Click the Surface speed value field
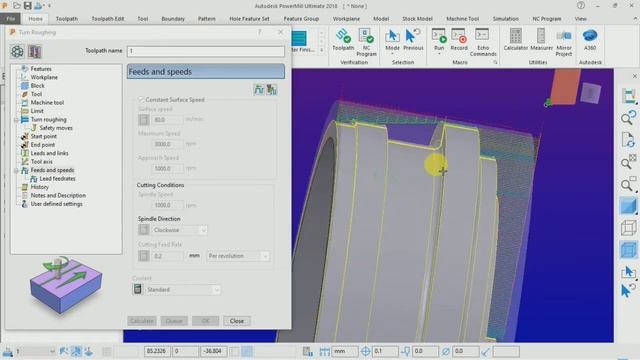The width and height of the screenshot is (640, 360). coord(167,120)
